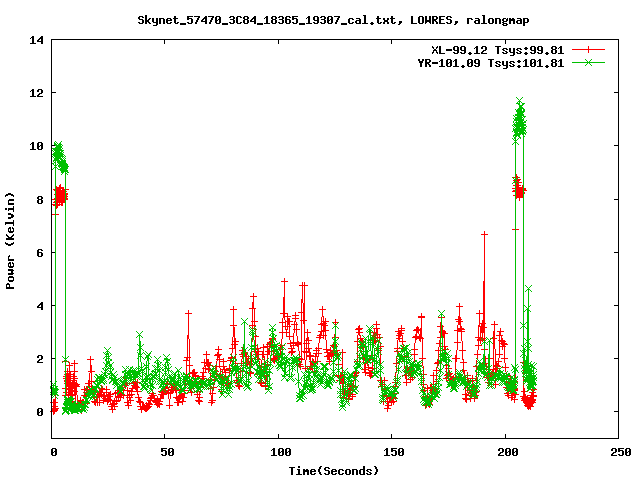Click the red cluster near 8 Kelvin at start
Viewport: 640px width, 480px height.
pyautogui.click(x=61, y=196)
